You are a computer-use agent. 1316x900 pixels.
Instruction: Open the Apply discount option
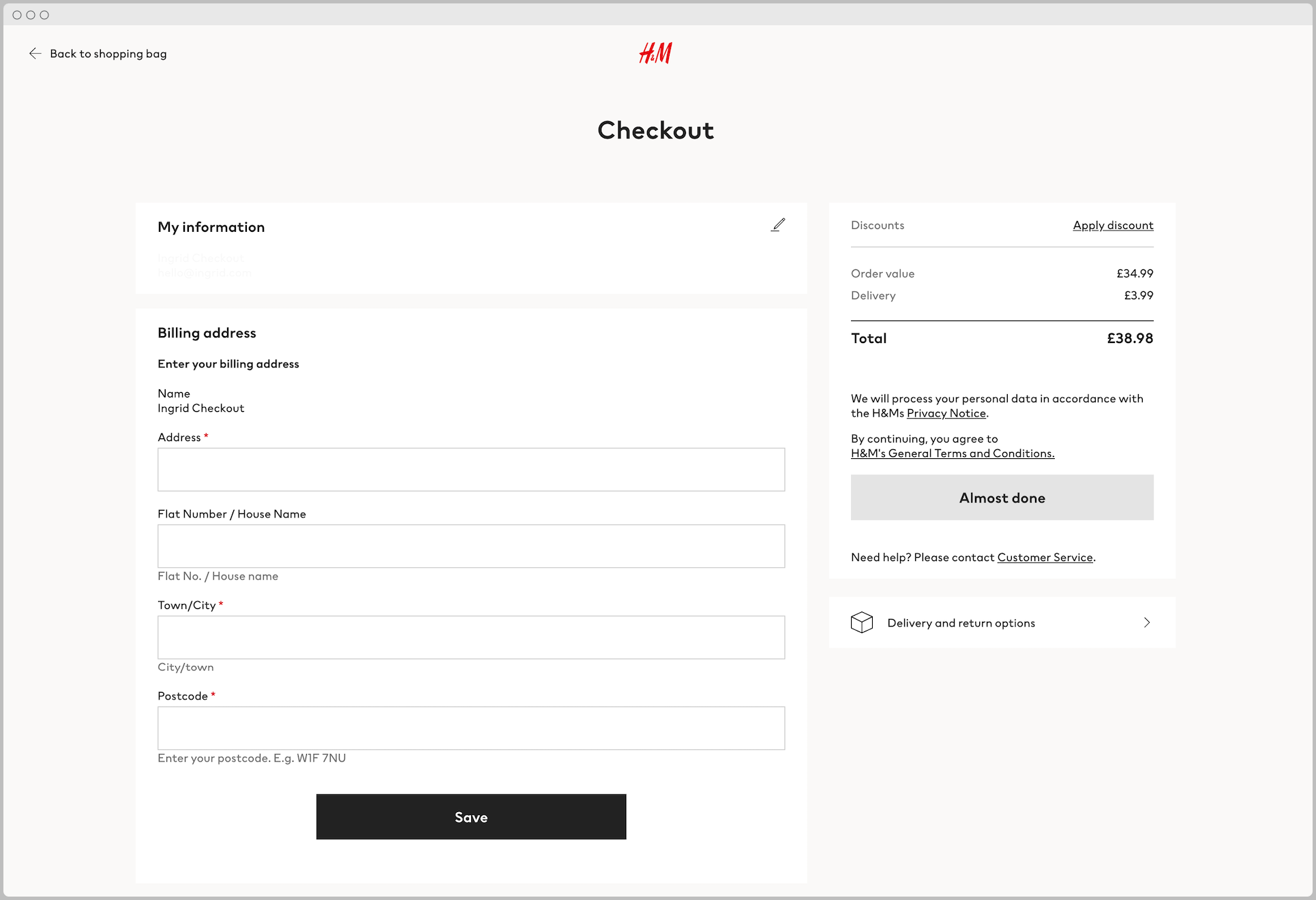pos(1113,225)
